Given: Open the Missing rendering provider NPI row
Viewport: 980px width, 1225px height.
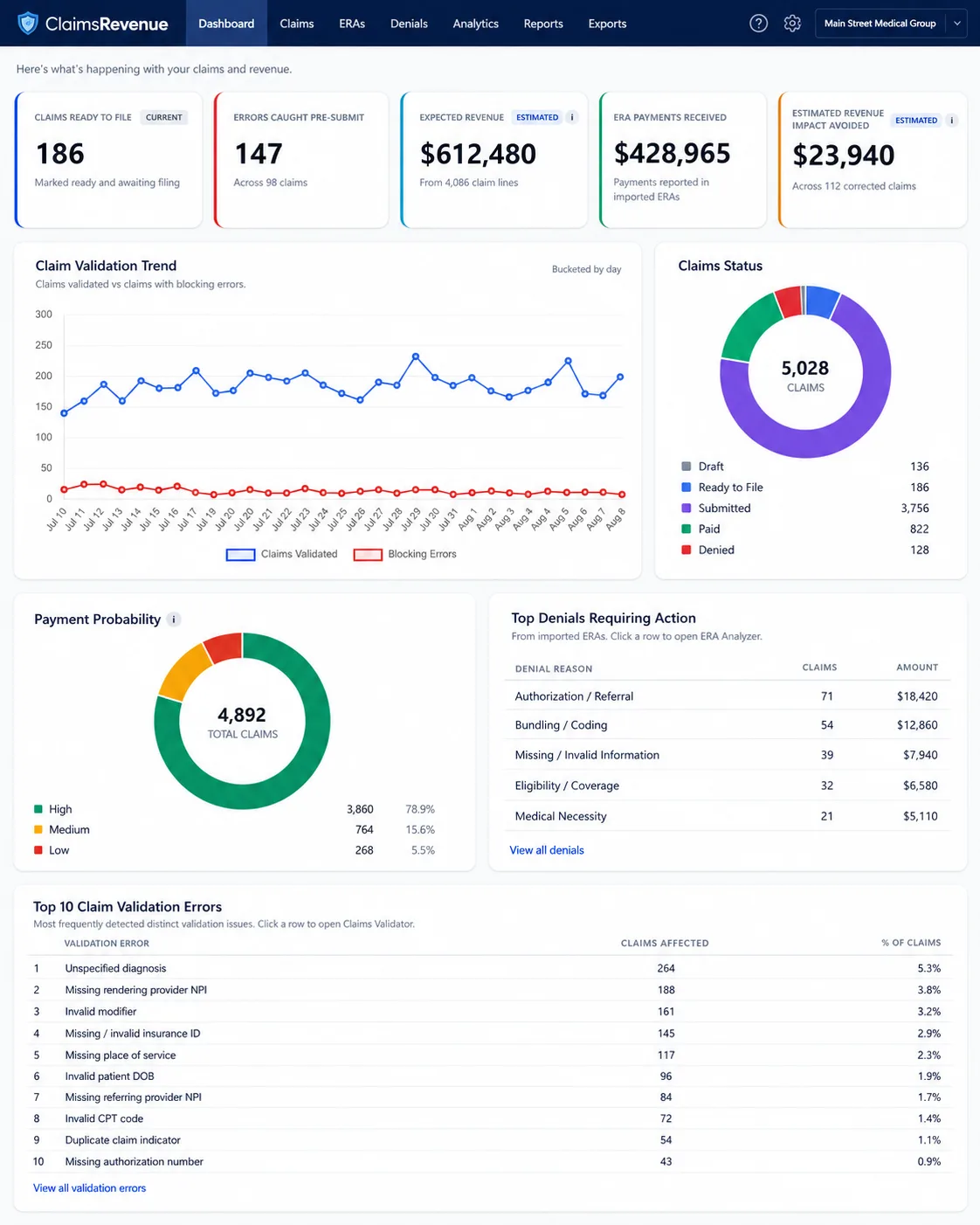Looking at the screenshot, I should 489,990.
